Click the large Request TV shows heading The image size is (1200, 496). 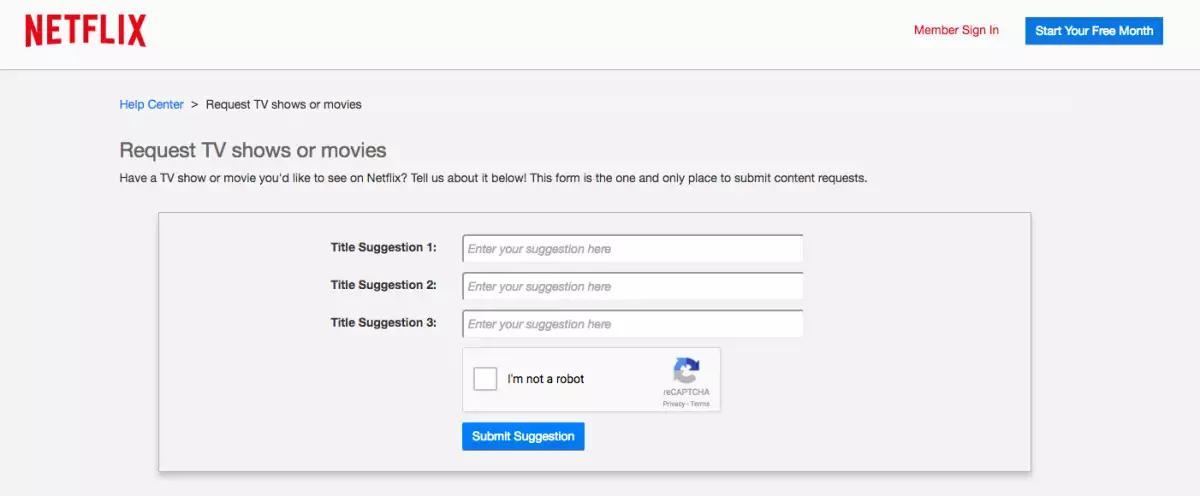[253, 151]
